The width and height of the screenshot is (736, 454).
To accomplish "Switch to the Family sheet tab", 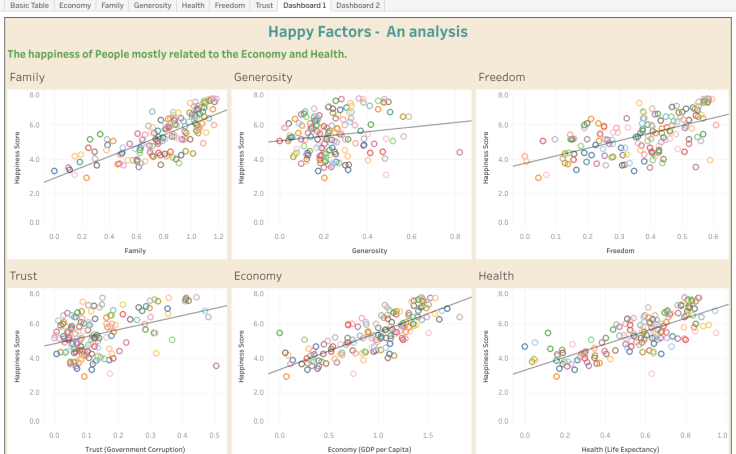I will 112,5.
